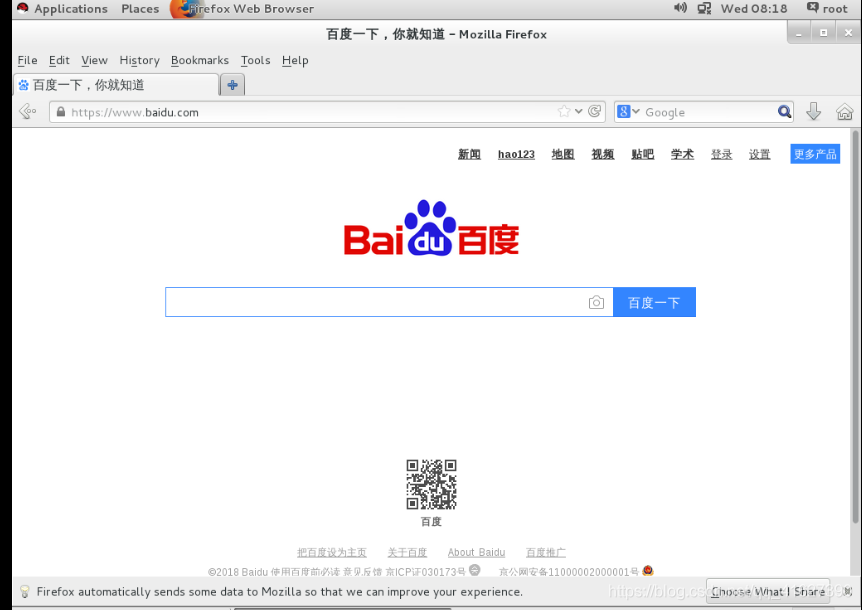The width and height of the screenshot is (862, 610).
Task: Click the 百度推广 footer link
Action: pos(545,552)
